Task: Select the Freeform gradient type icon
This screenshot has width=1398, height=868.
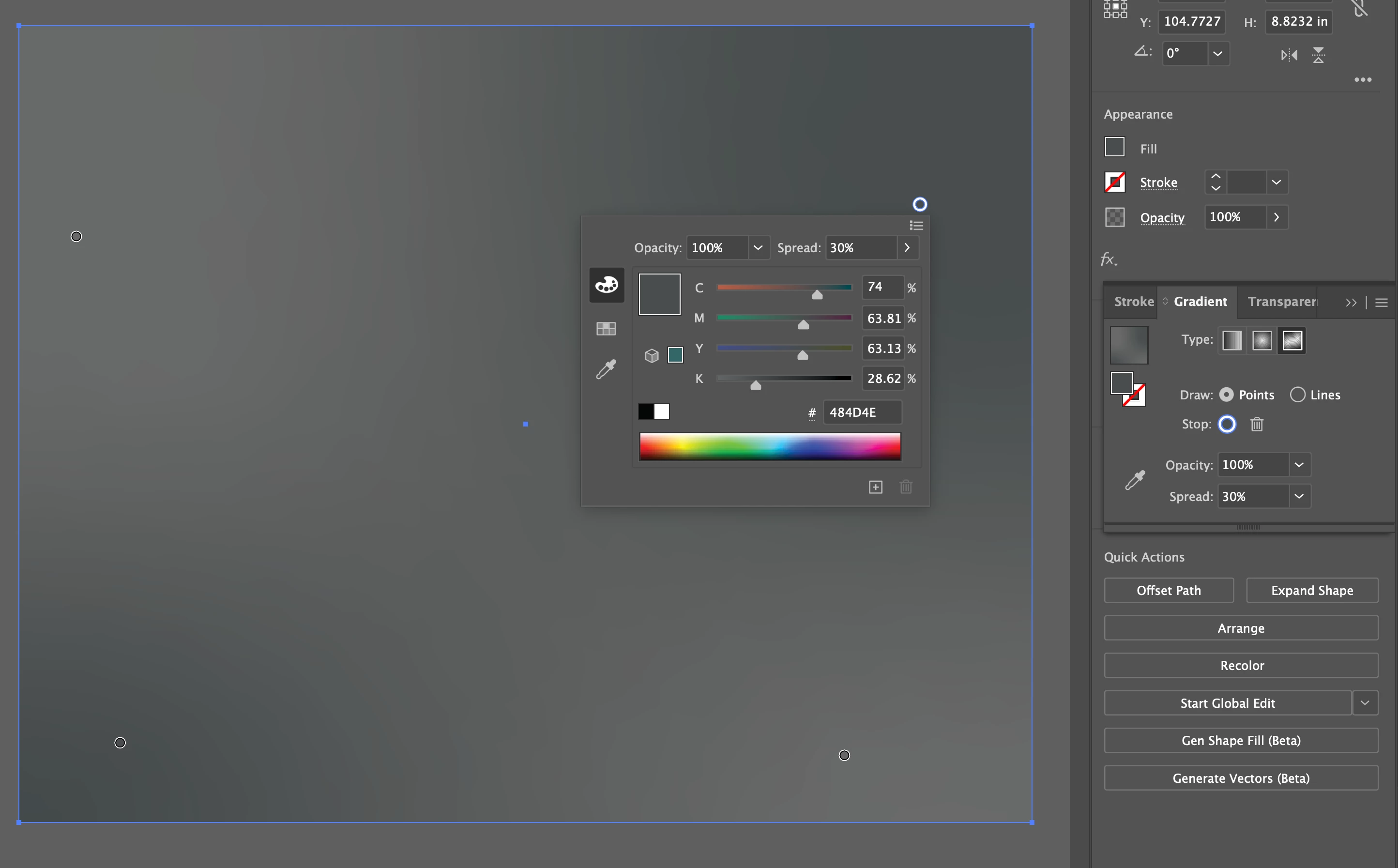Action: (1292, 340)
